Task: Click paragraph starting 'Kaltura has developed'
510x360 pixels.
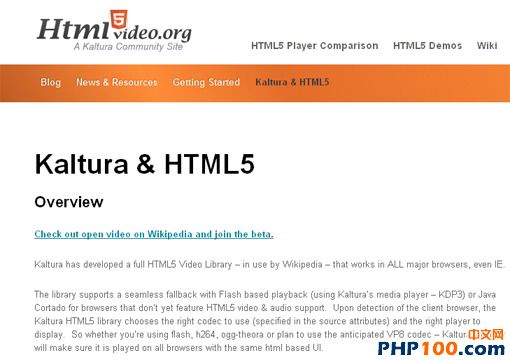Action: [269, 265]
